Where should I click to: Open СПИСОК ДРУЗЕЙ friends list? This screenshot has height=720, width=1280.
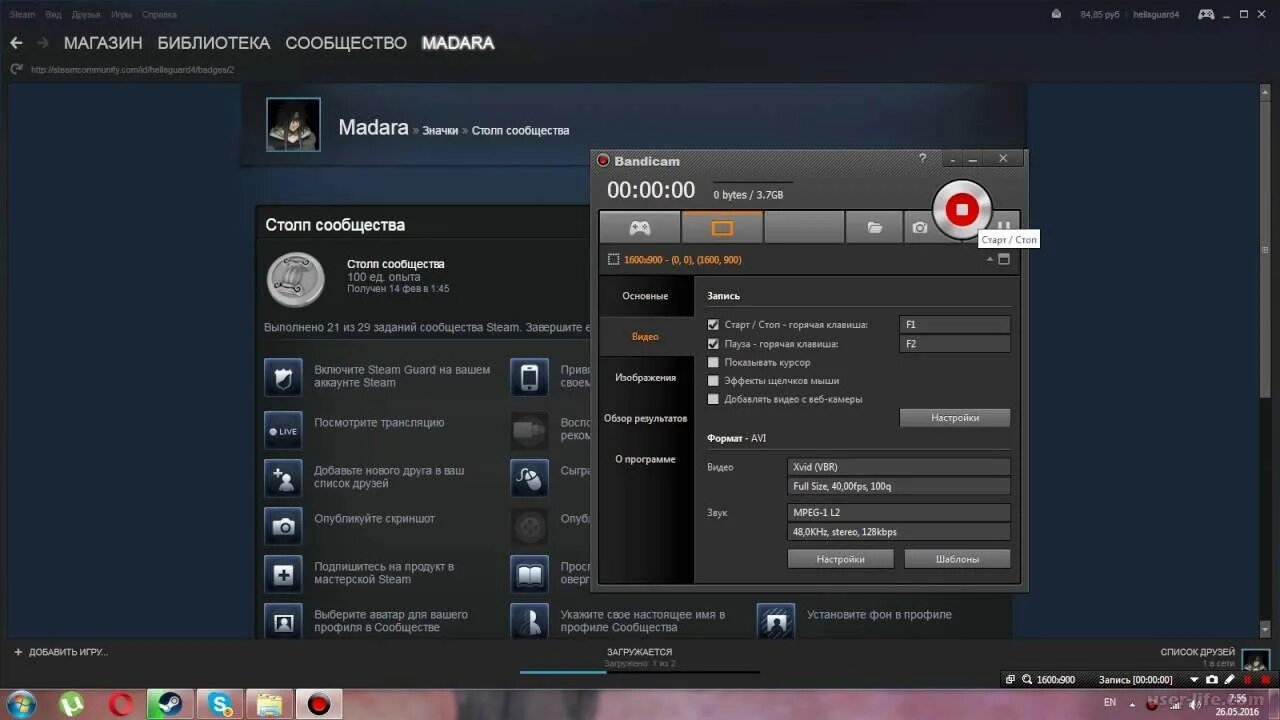pos(1197,652)
